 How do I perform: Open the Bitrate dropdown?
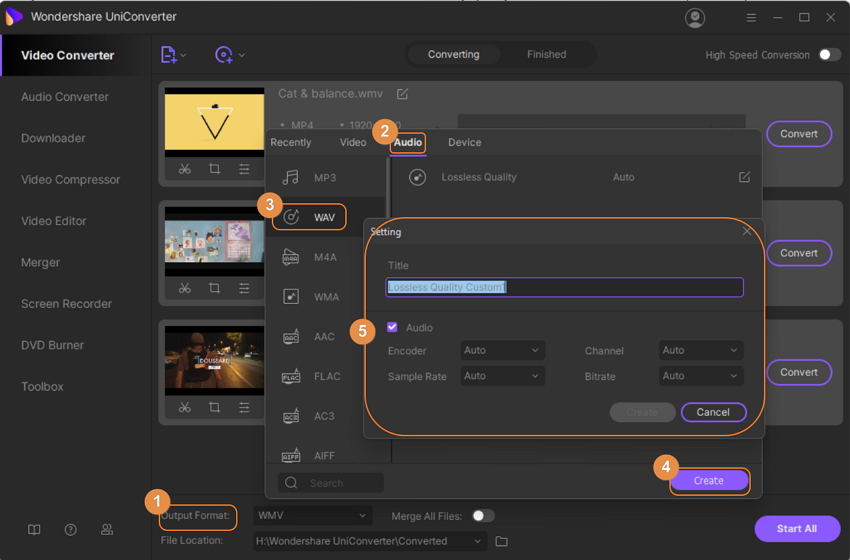pyautogui.click(x=701, y=376)
